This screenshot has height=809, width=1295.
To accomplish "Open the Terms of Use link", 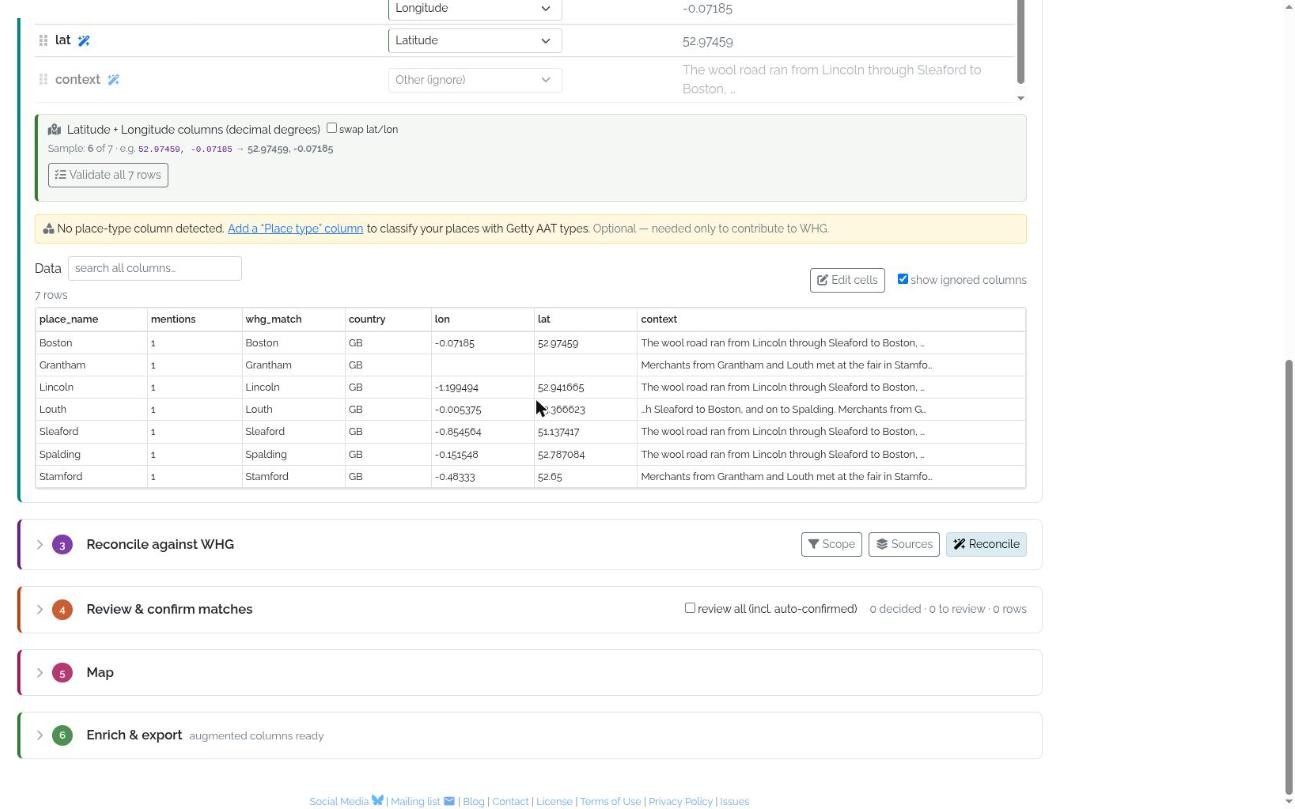I will [x=610, y=802].
